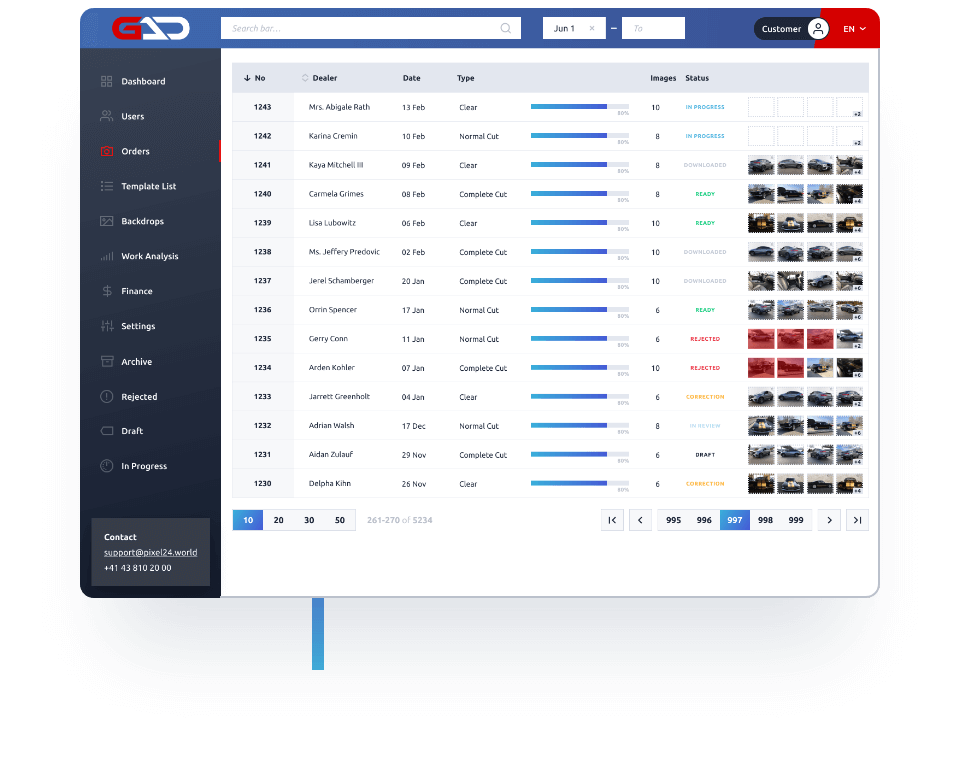Screen dimensions: 962x760
Task: Click the Backdrops image icon
Action: [106, 221]
